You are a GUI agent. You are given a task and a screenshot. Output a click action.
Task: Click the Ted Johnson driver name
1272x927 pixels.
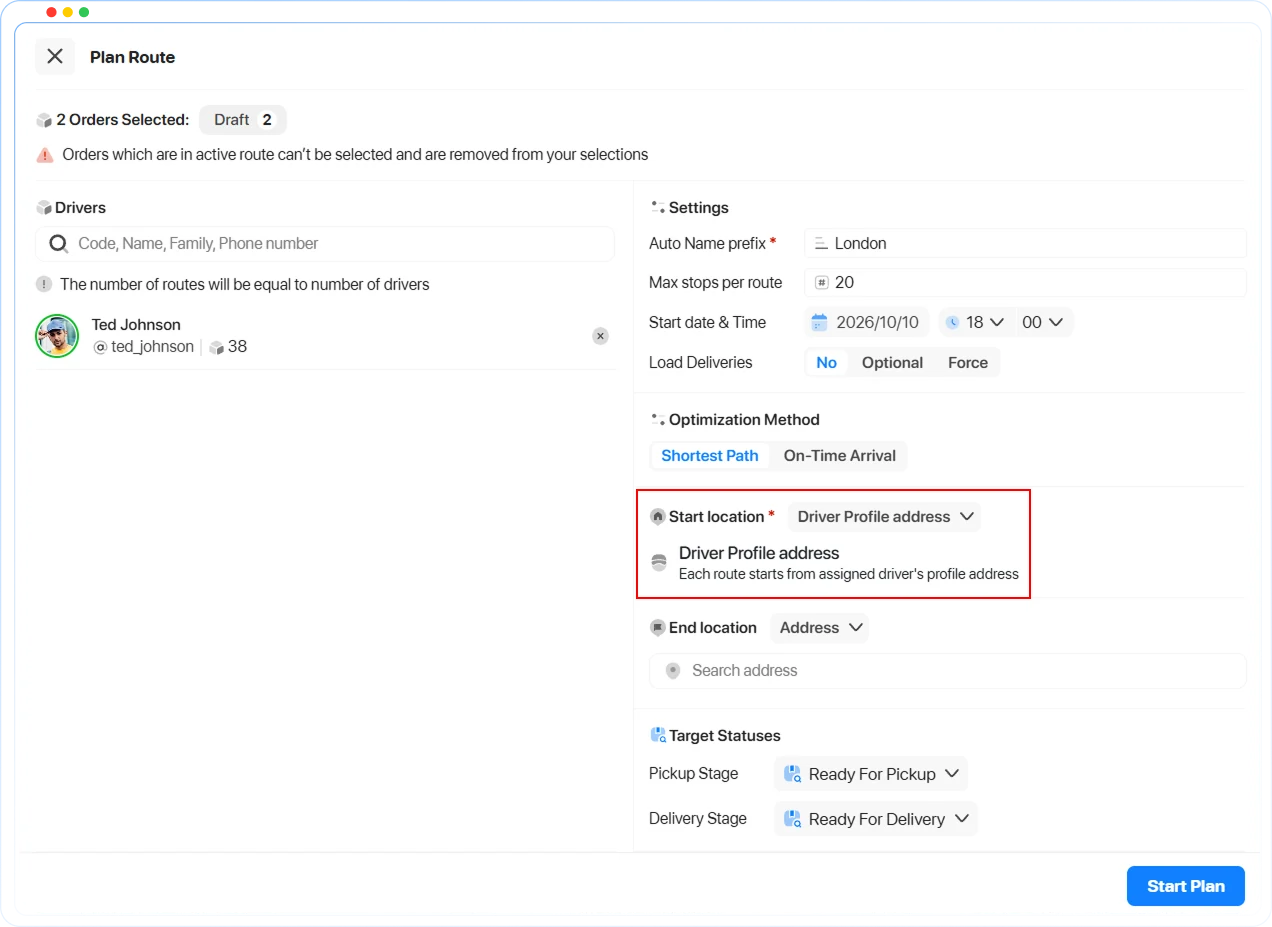point(136,325)
